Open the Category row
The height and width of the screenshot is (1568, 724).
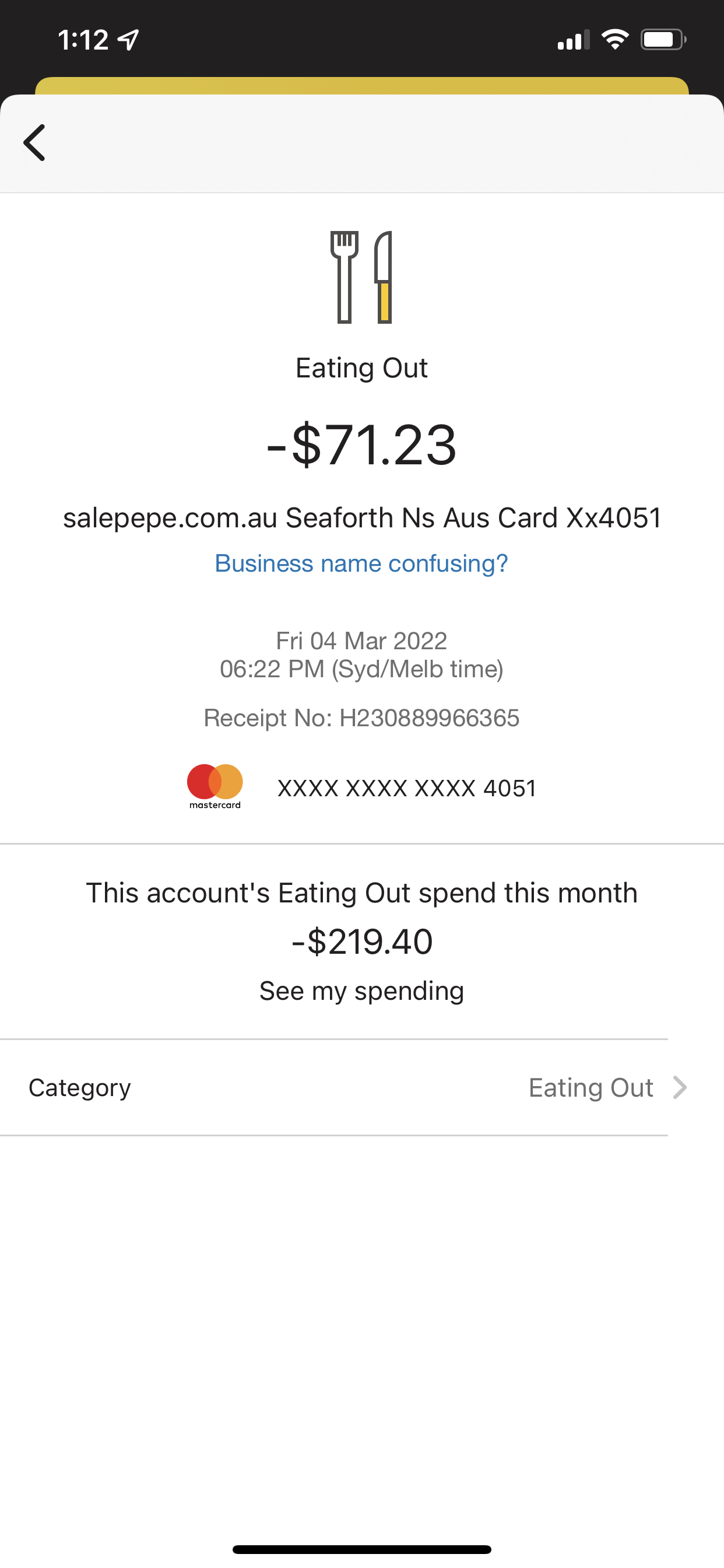333,1087
